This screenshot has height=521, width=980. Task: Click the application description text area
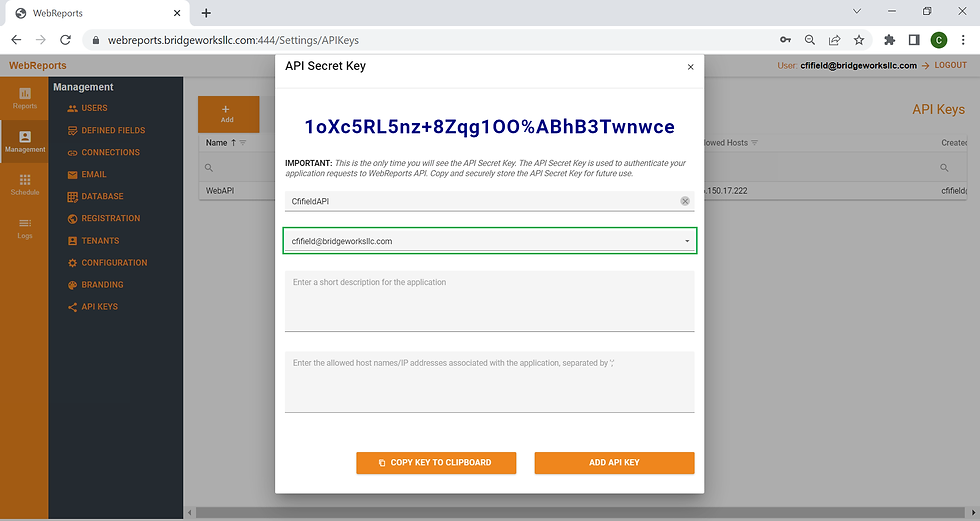[489, 300]
